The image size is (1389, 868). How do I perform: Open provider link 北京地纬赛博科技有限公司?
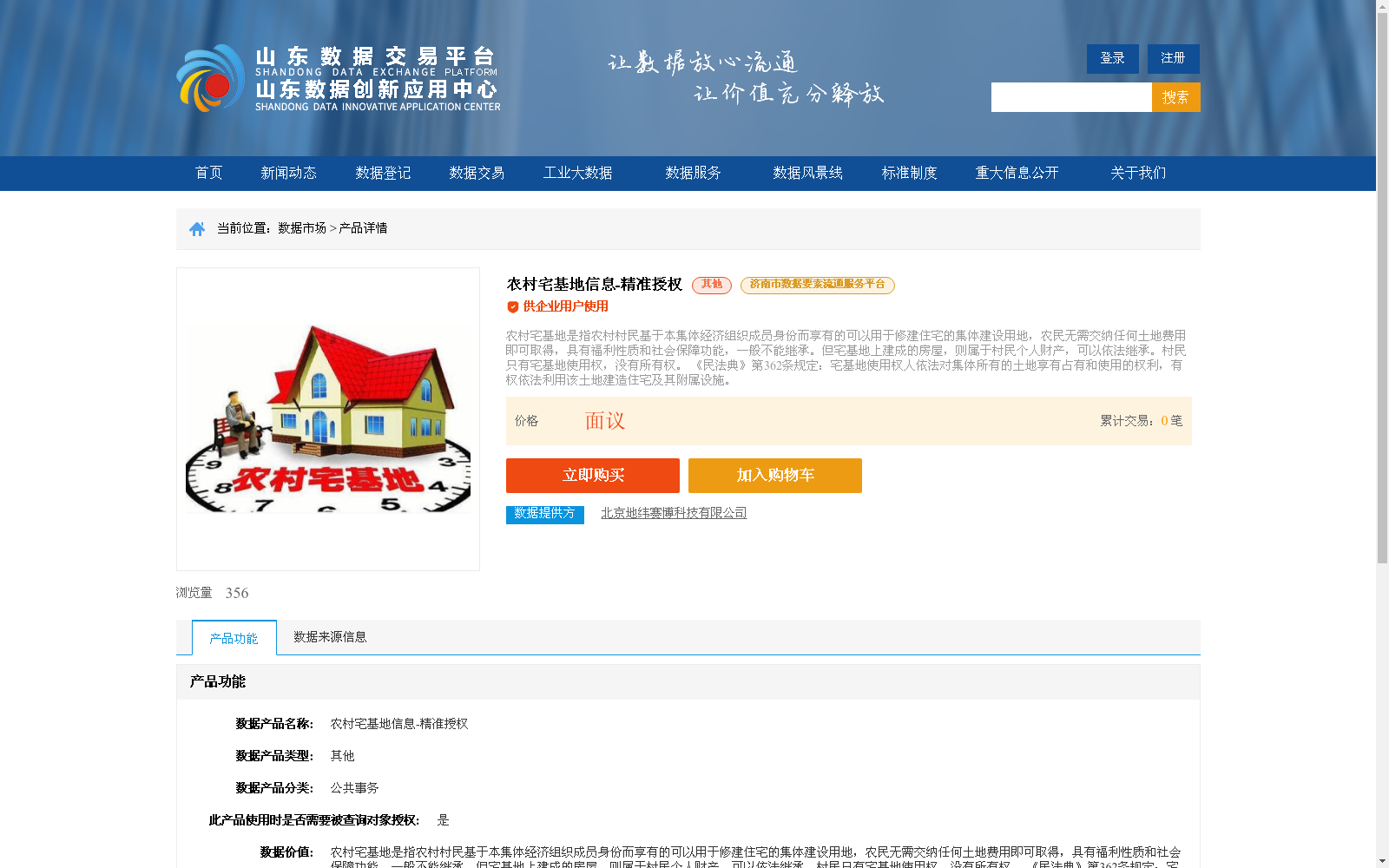pos(674,513)
